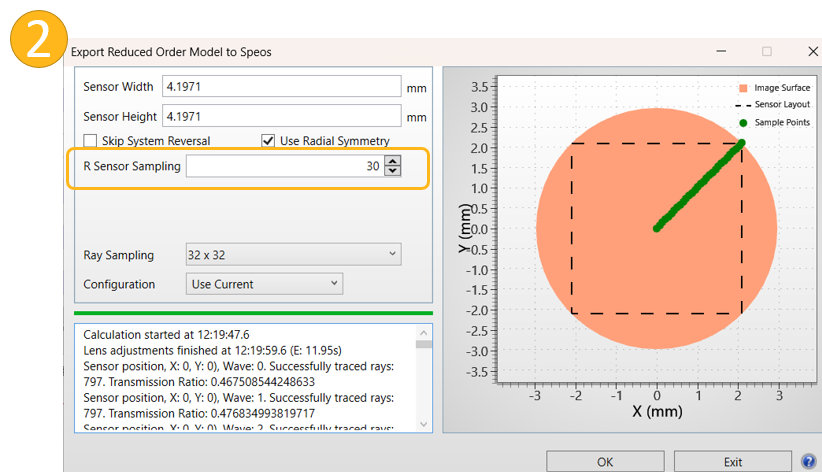Close the export dialog window

813,51
